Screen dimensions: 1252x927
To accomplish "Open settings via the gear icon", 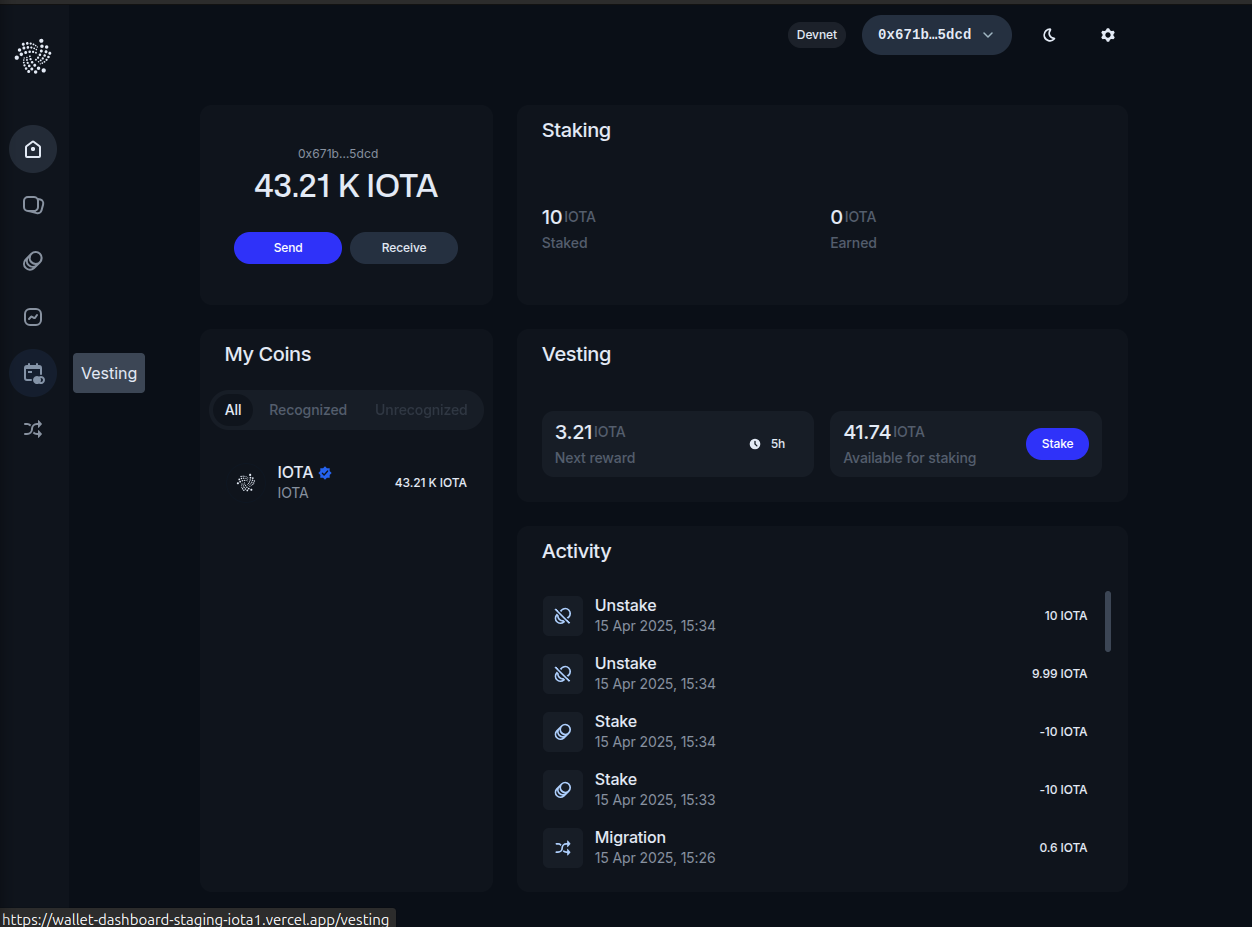I will [1107, 35].
